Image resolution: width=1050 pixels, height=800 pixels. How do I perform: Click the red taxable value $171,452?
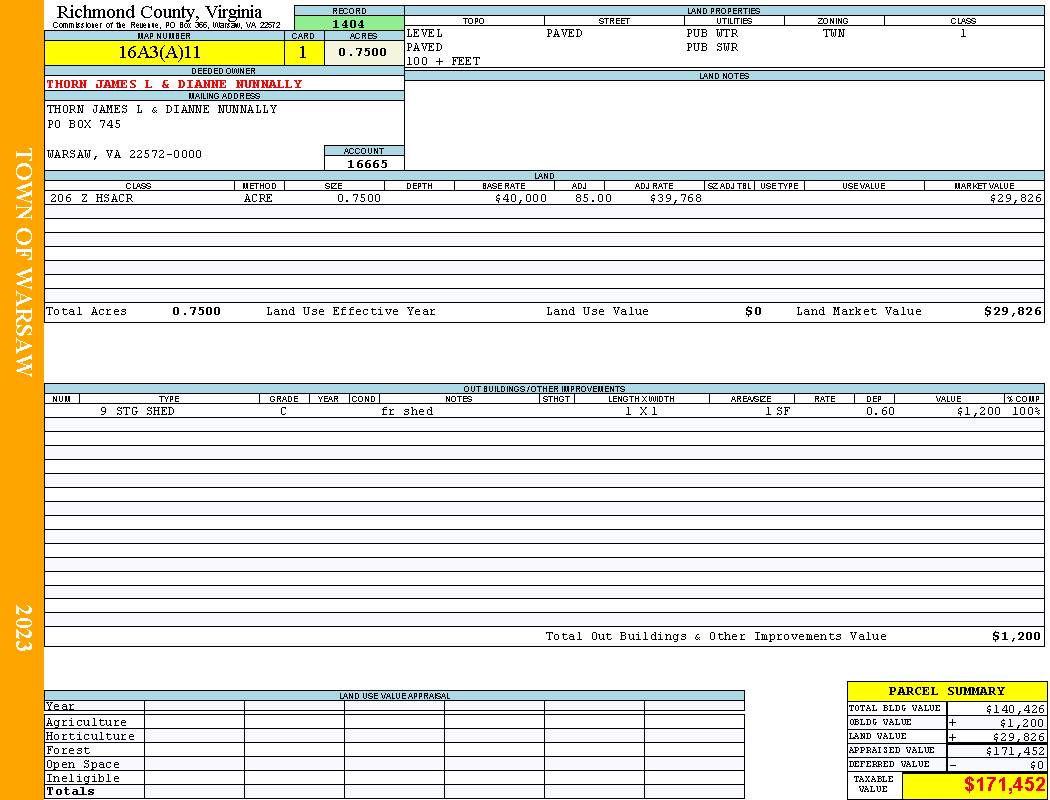pos(1004,785)
